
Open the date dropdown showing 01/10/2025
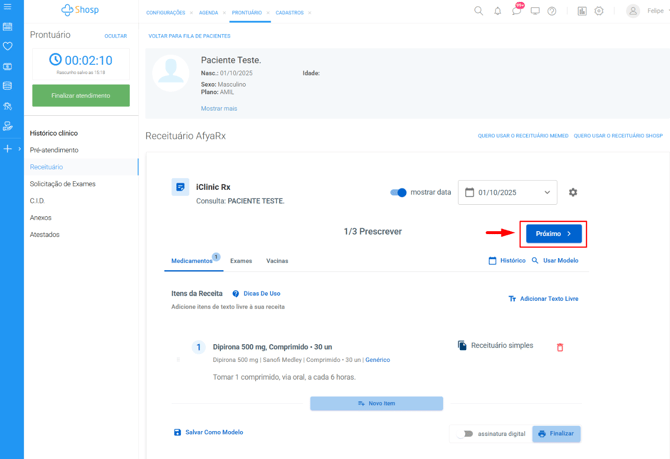(x=507, y=192)
